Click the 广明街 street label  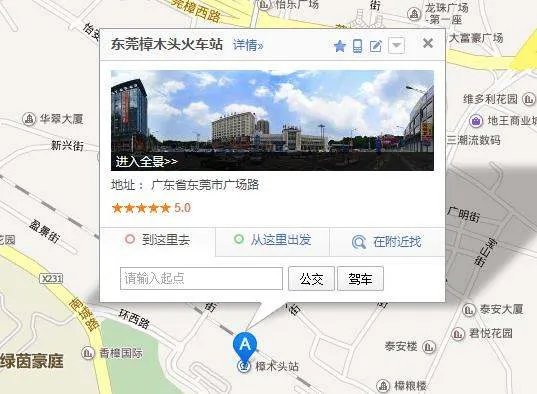coord(463,214)
